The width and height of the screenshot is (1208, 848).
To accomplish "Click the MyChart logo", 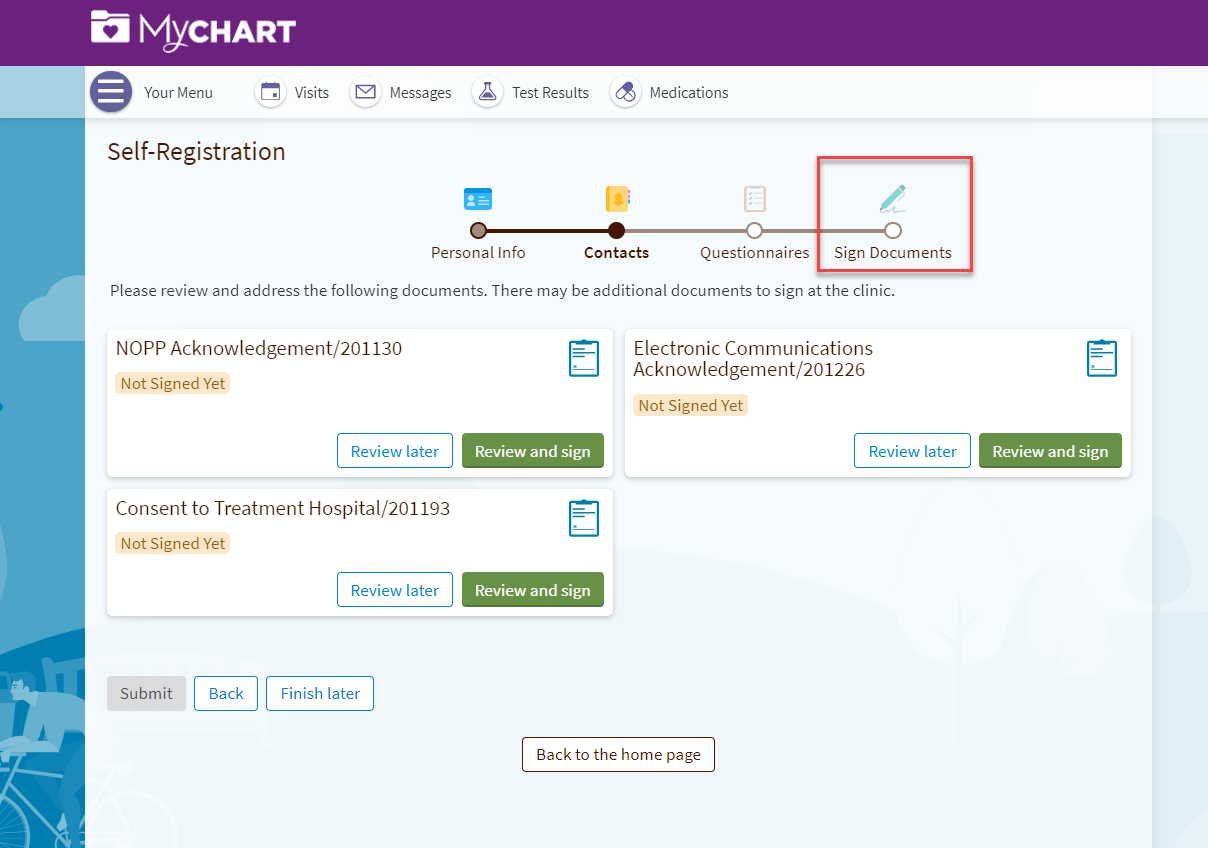I will [x=193, y=31].
